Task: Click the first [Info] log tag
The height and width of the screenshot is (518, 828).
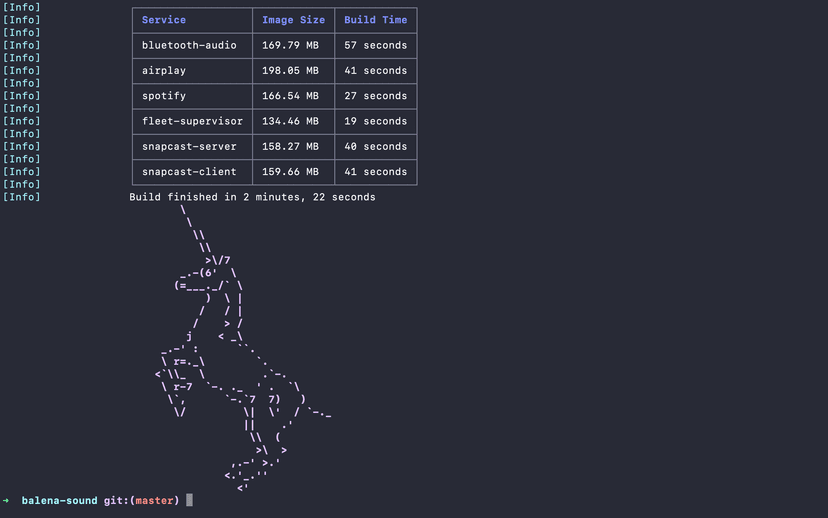Action: [22, 6]
